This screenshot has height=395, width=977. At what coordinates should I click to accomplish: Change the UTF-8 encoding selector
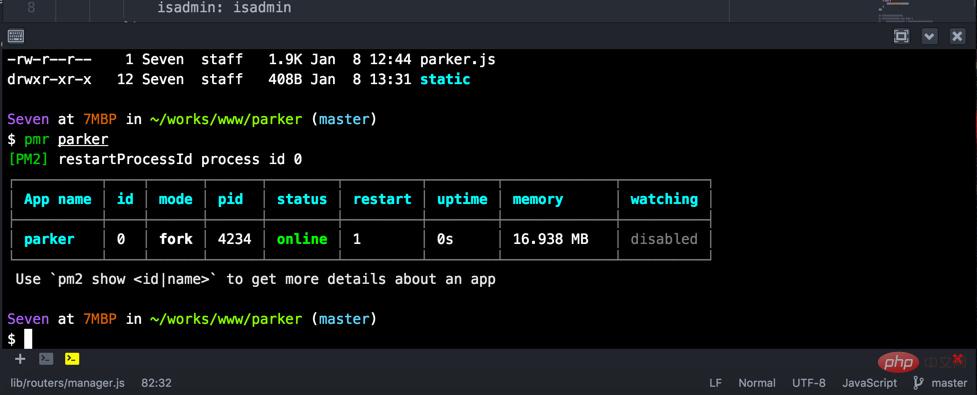[809, 383]
